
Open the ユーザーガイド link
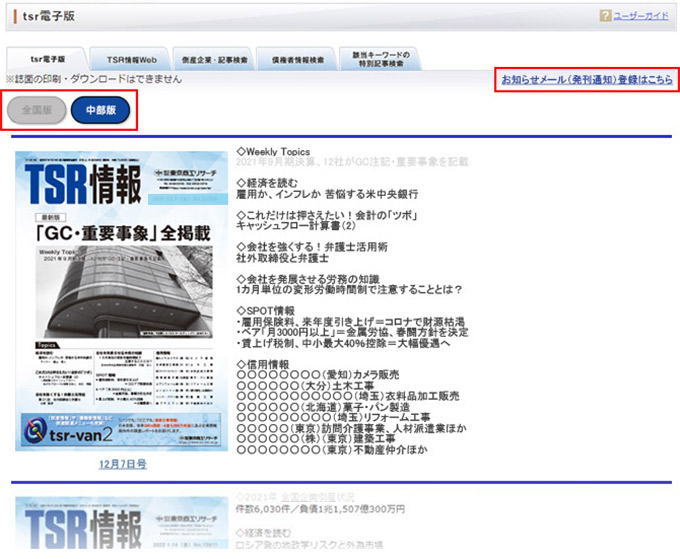[641, 16]
